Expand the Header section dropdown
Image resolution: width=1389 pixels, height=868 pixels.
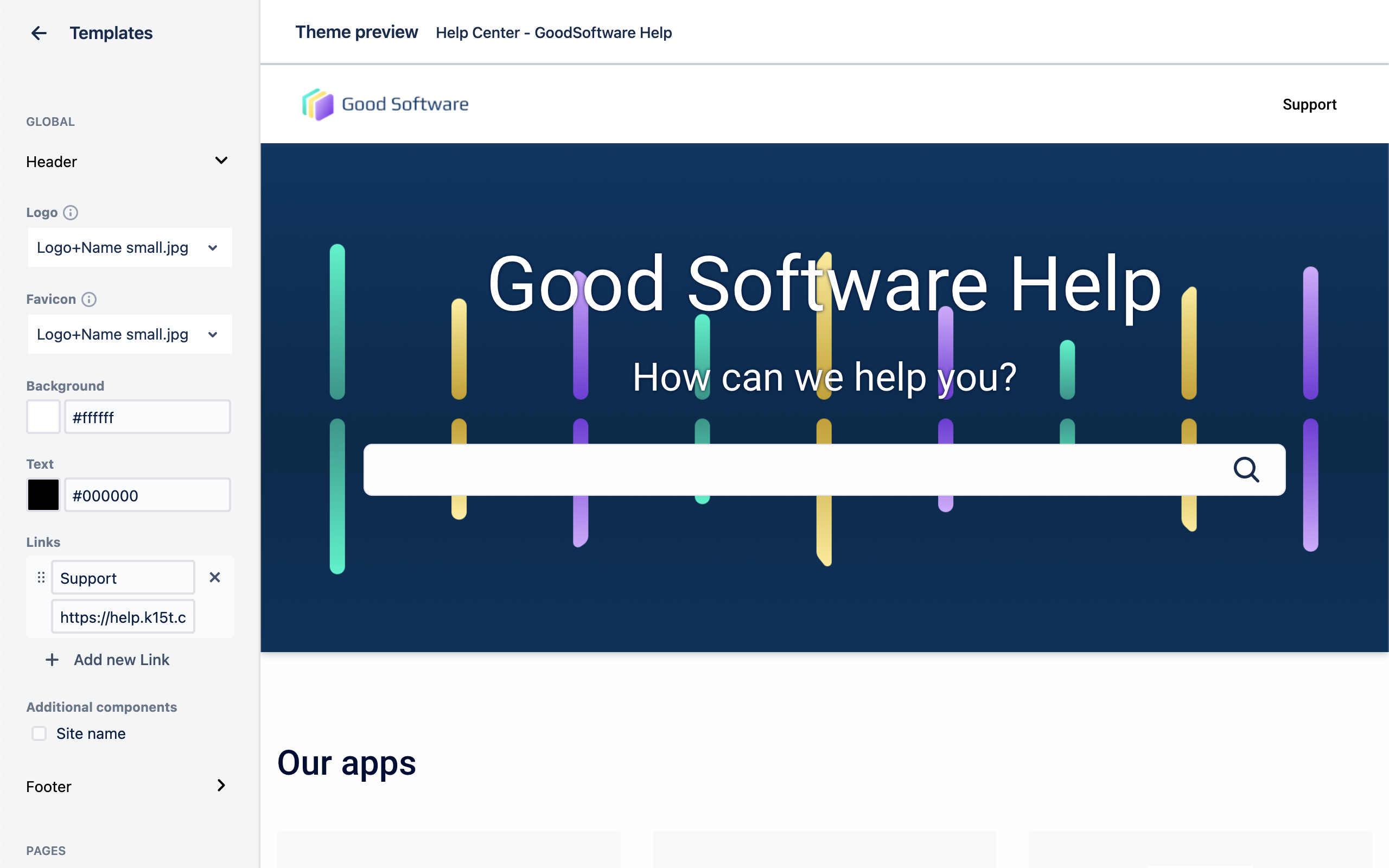pos(221,160)
